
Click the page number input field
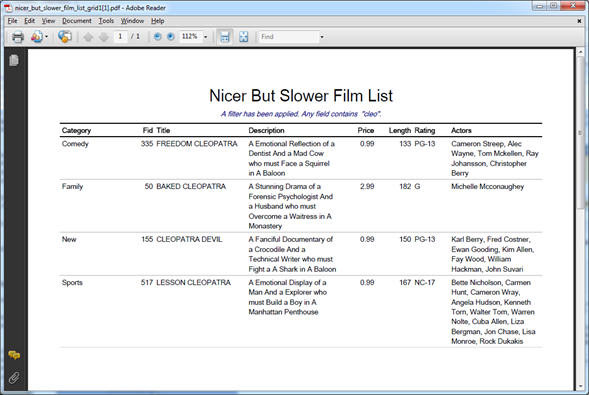point(120,36)
